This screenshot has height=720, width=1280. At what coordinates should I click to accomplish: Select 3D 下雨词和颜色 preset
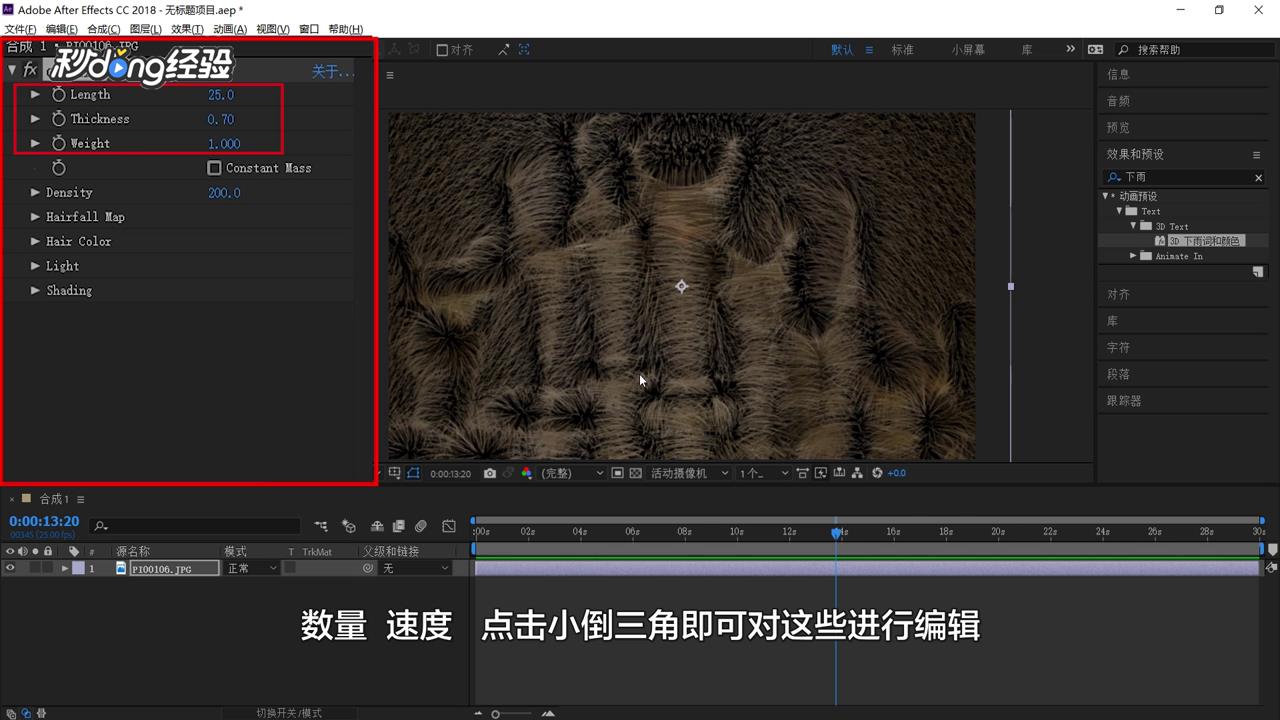[1204, 241]
